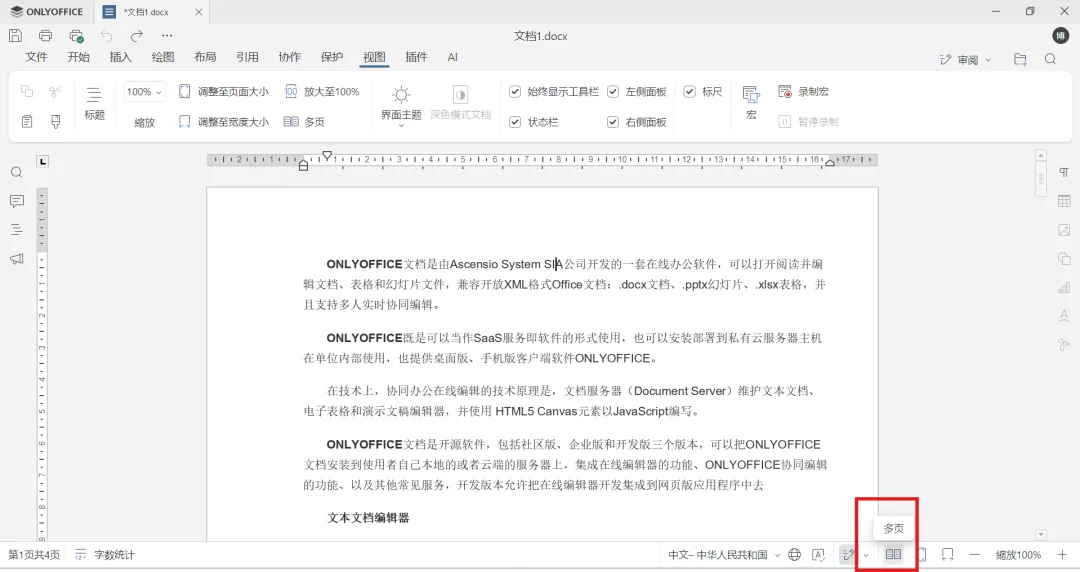Image resolution: width=1080 pixels, height=572 pixels.
Task: Click the Cut scissors icon in the ribbon
Action: (56, 92)
